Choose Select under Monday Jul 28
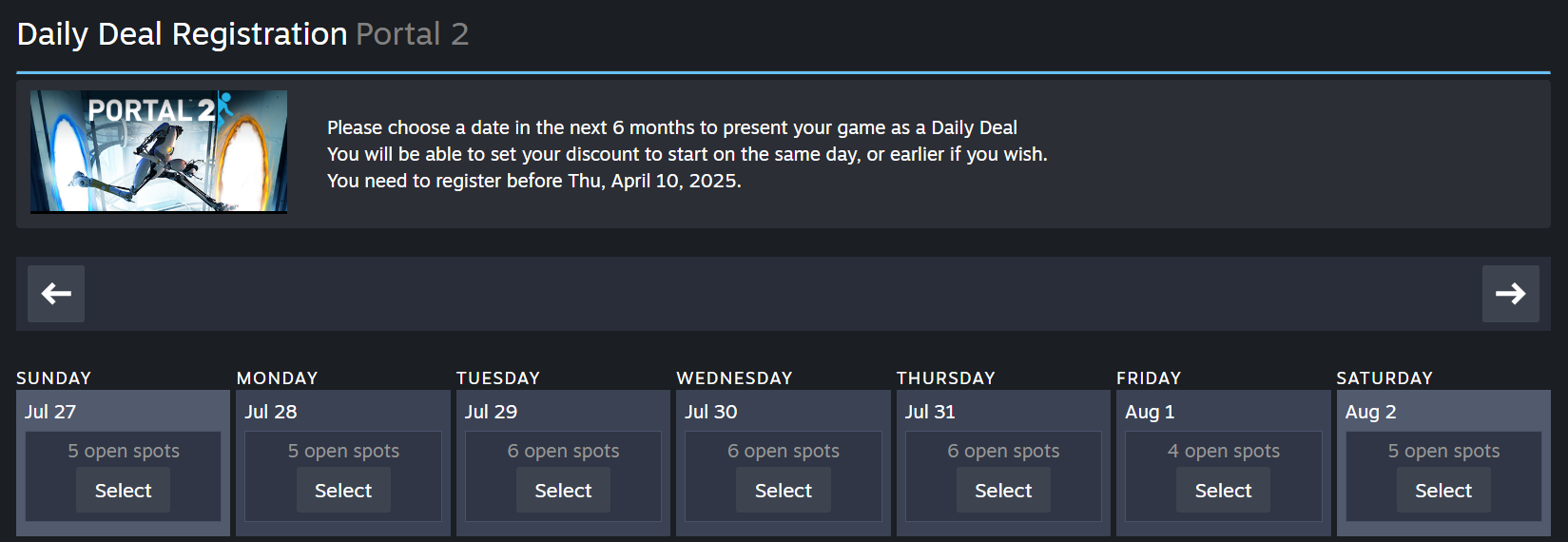Viewport: 1568px width, 542px height. (343, 491)
